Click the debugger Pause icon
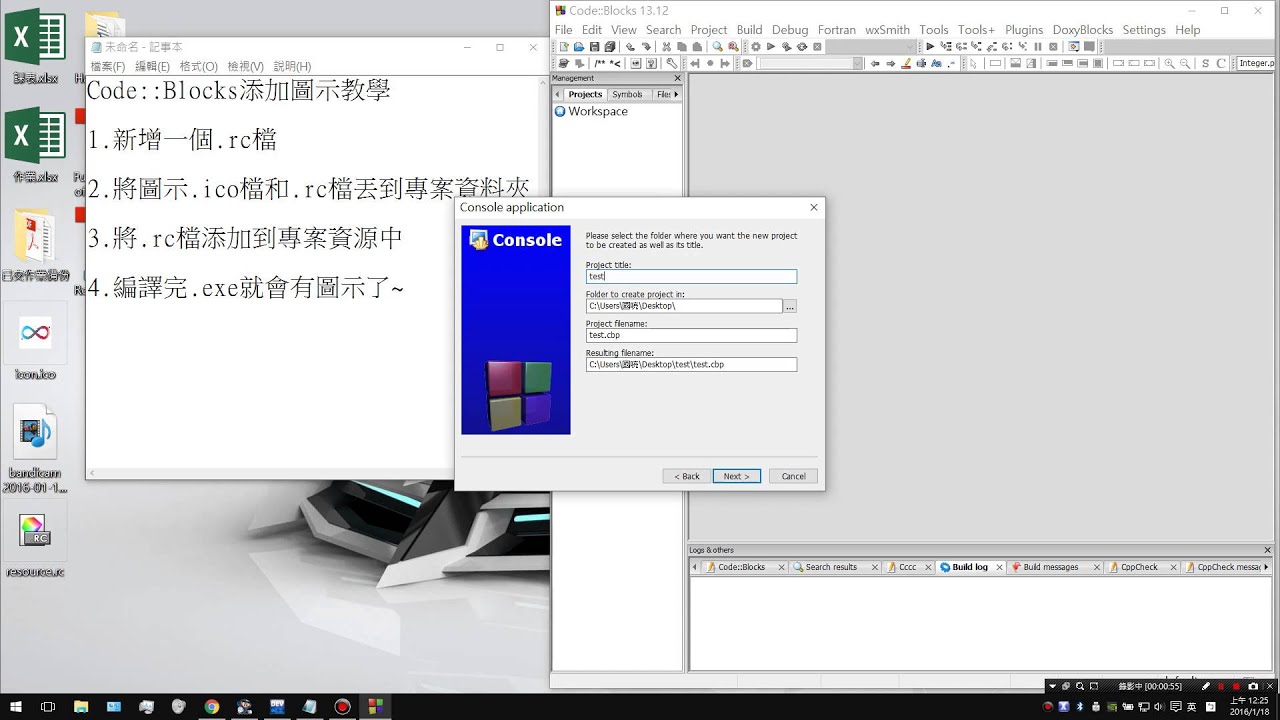Image resolution: width=1280 pixels, height=720 pixels. (1038, 46)
